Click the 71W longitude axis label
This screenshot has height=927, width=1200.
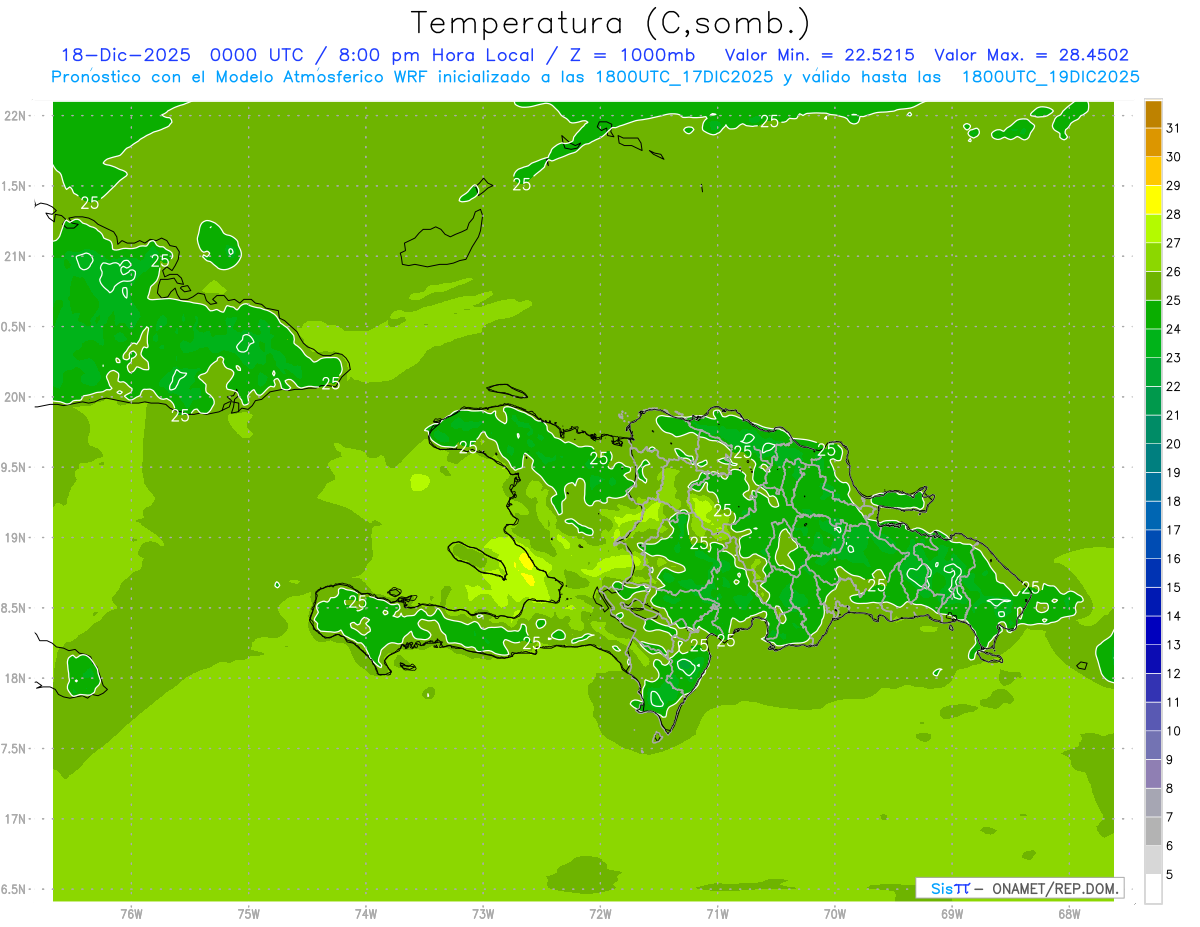click(x=717, y=914)
